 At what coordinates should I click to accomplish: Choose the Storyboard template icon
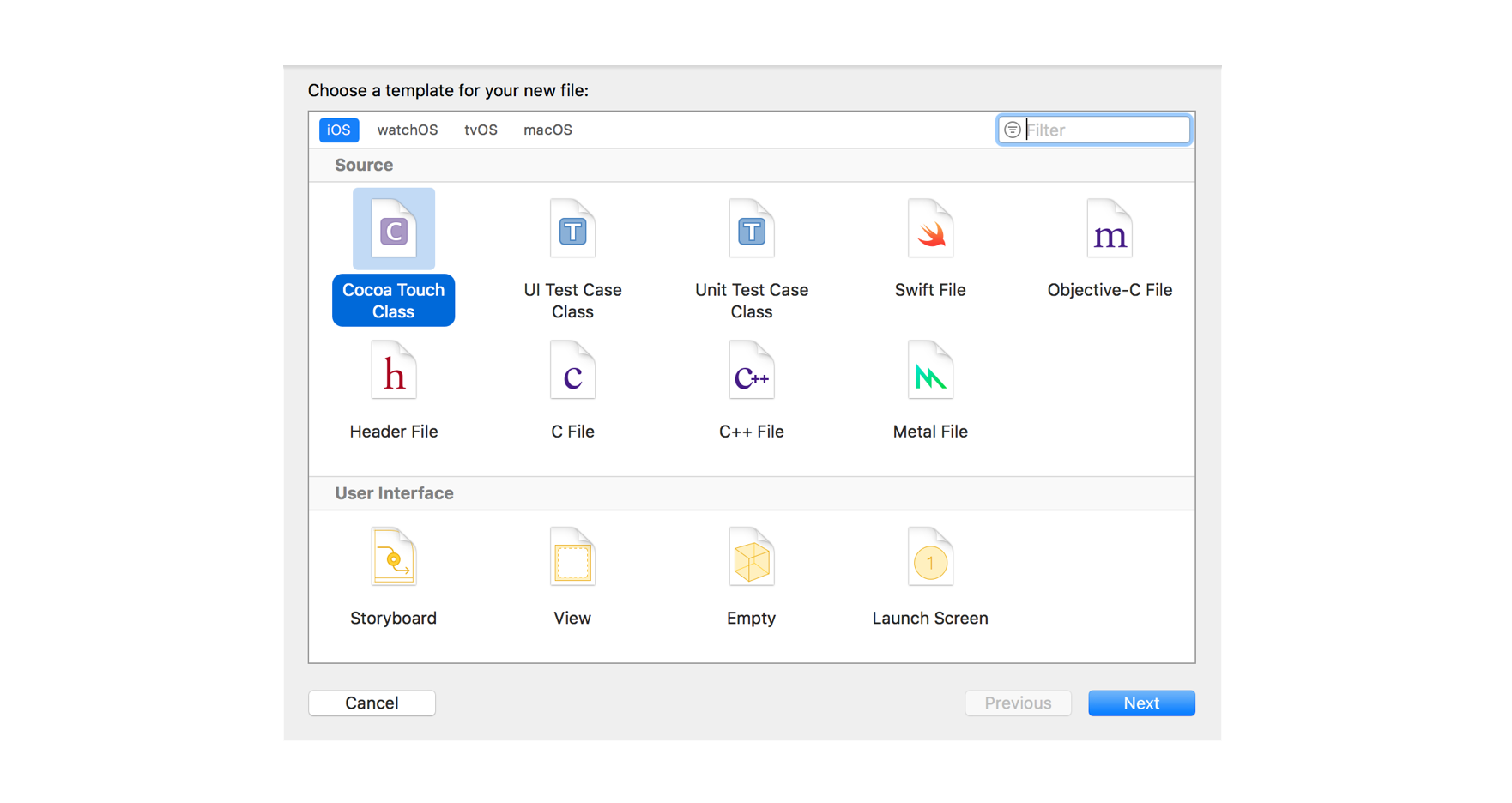[x=394, y=557]
